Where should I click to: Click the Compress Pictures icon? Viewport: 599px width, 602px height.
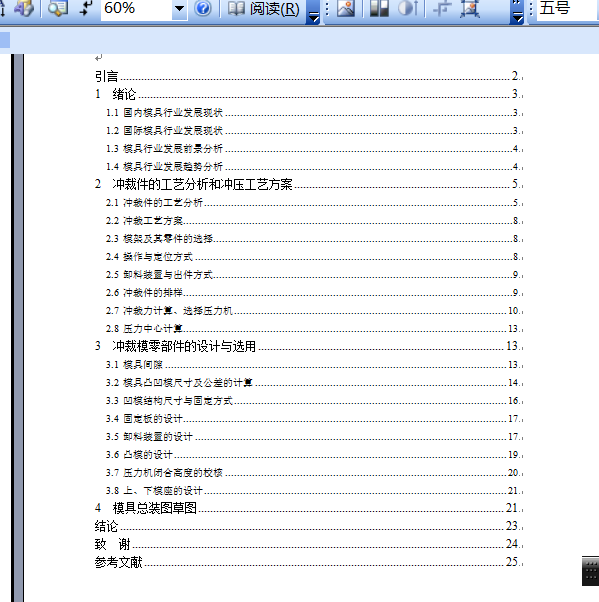470,8
